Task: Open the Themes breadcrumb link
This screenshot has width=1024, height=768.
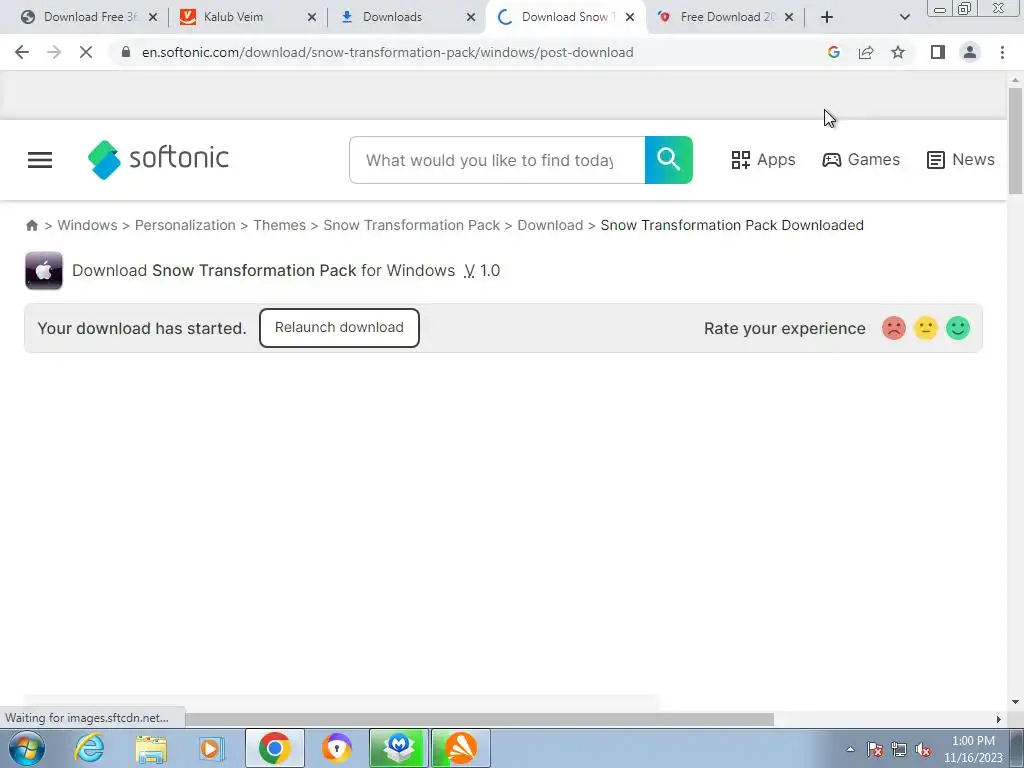Action: [x=280, y=225]
